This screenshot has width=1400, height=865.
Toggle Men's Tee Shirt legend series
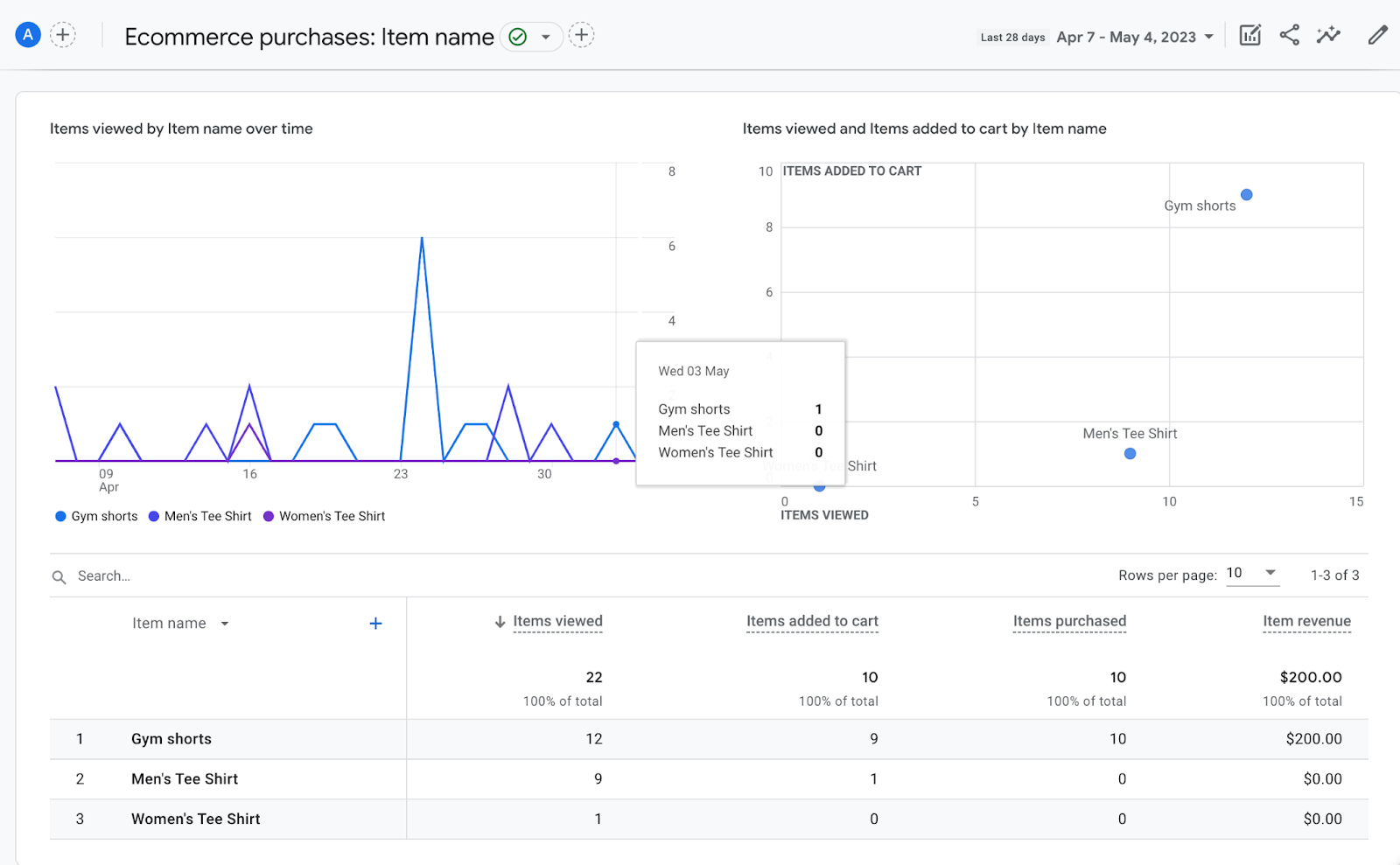(x=200, y=517)
